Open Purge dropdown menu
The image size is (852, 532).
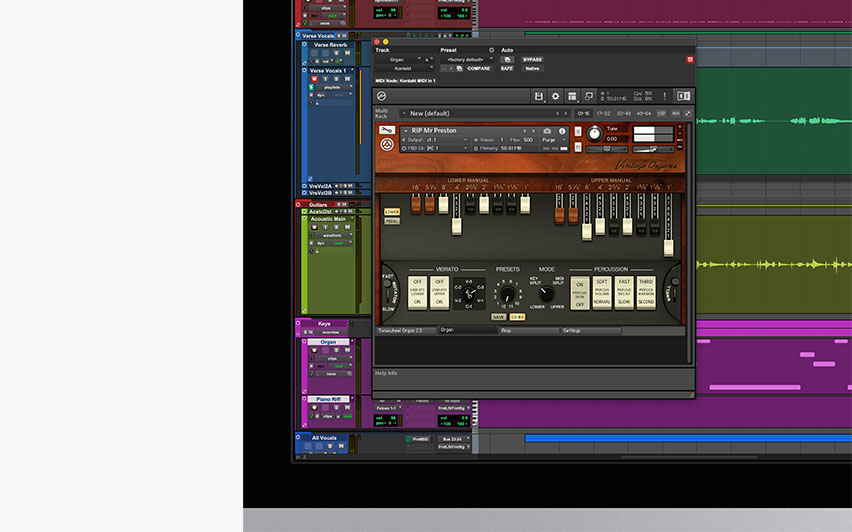click(554, 140)
